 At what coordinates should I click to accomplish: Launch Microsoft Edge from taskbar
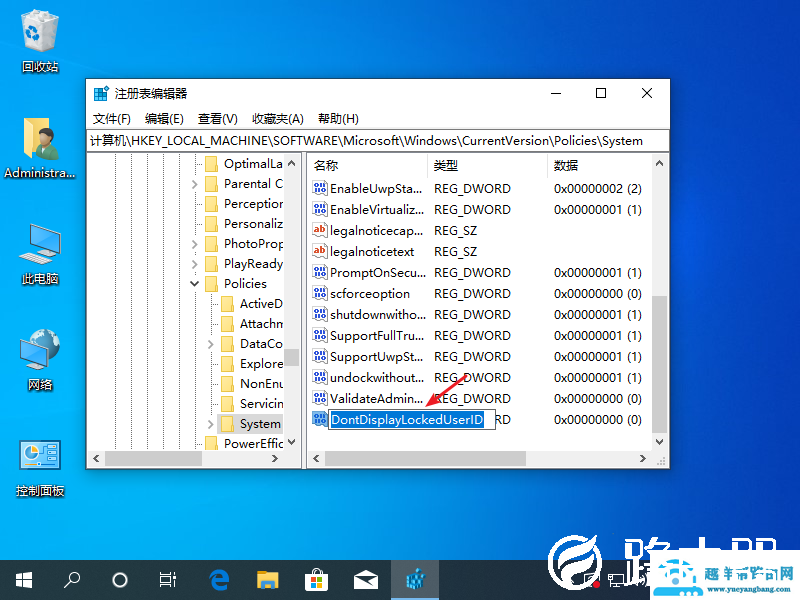[219, 580]
